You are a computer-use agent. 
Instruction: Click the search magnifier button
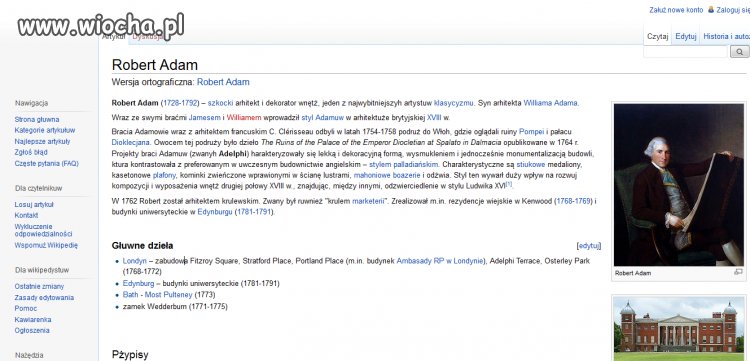coord(739,52)
